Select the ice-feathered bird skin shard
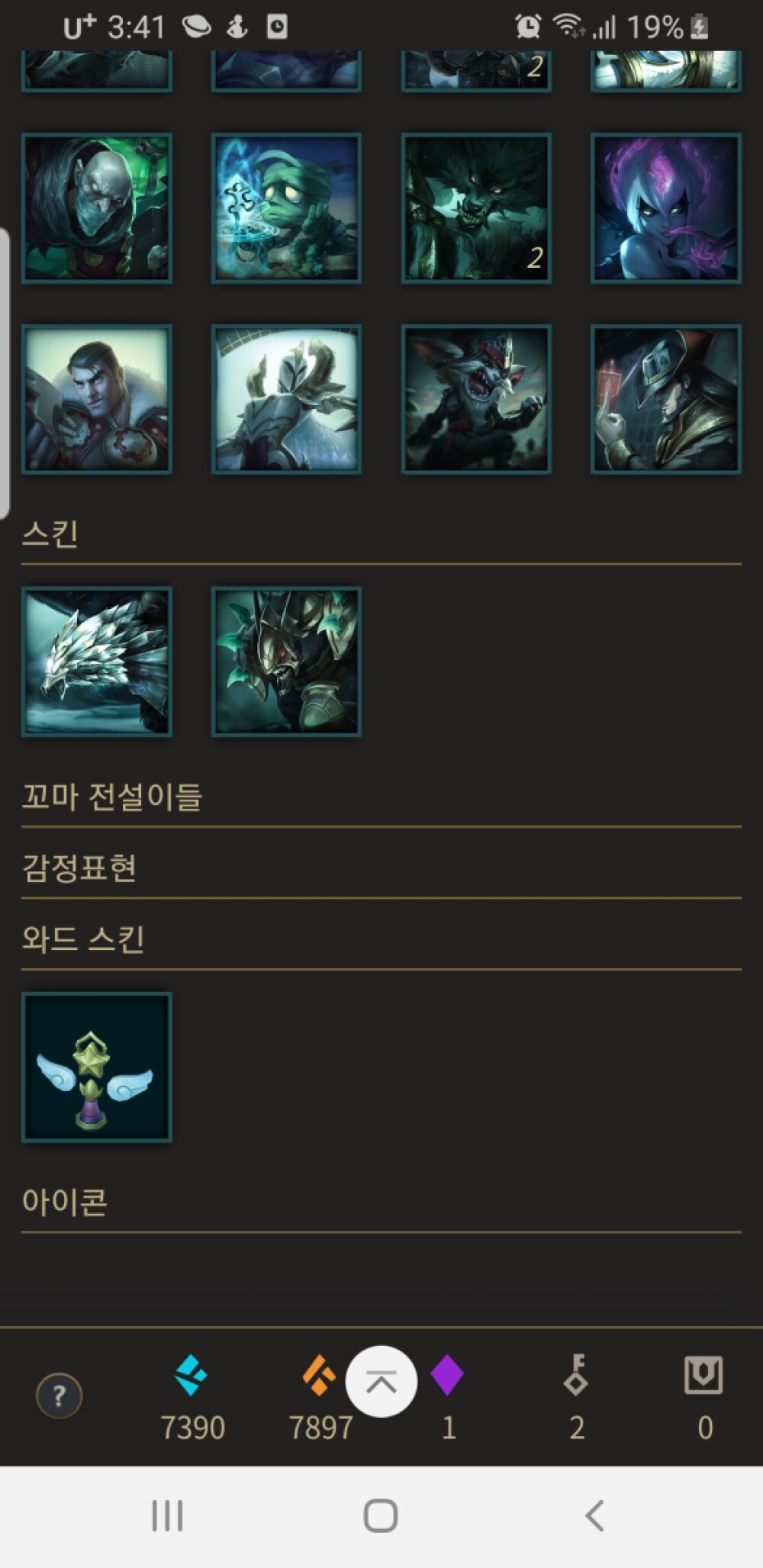The width and height of the screenshot is (763, 1568). (97, 662)
